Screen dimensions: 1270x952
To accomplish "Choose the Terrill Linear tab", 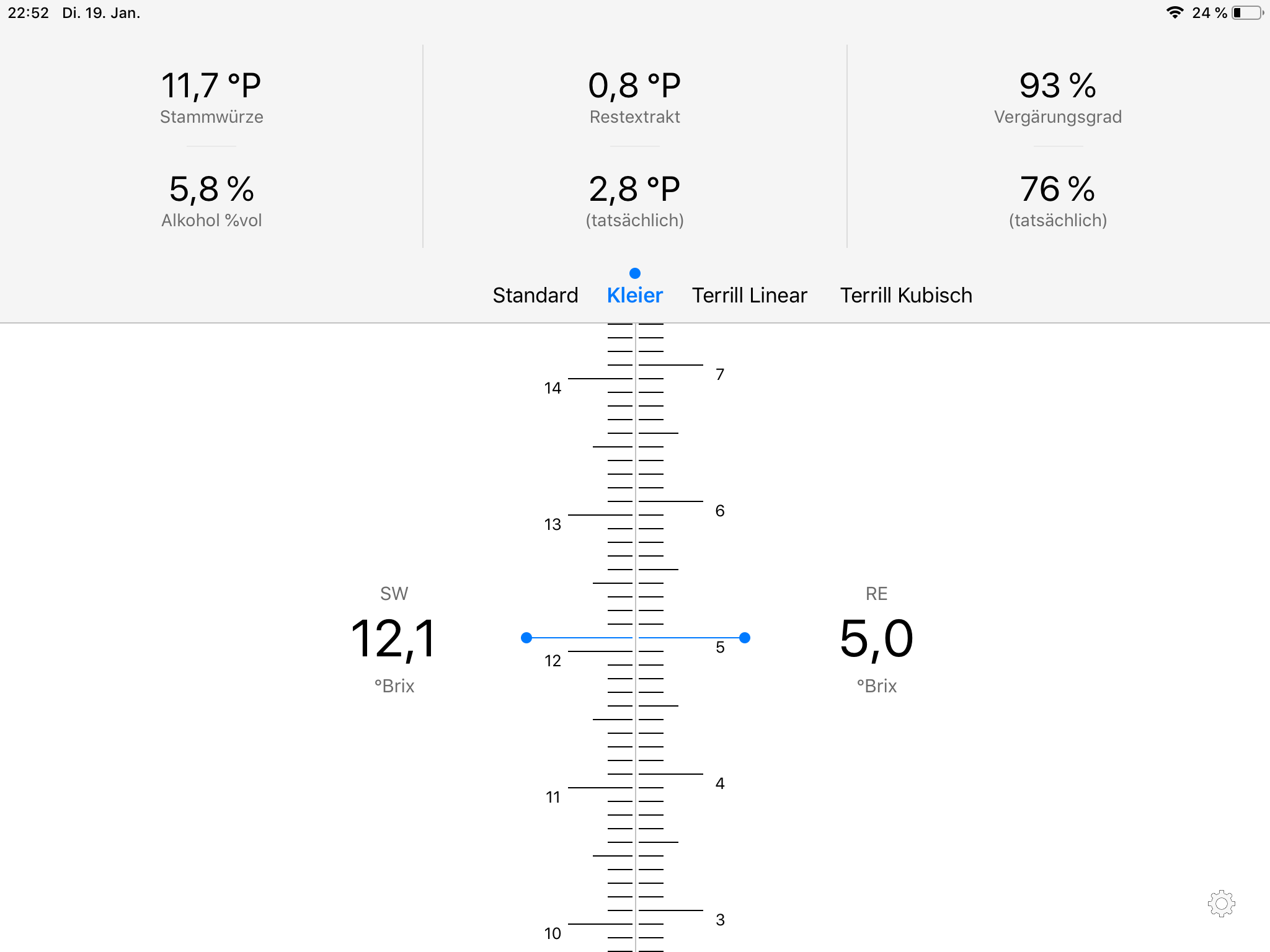I will pos(749,295).
